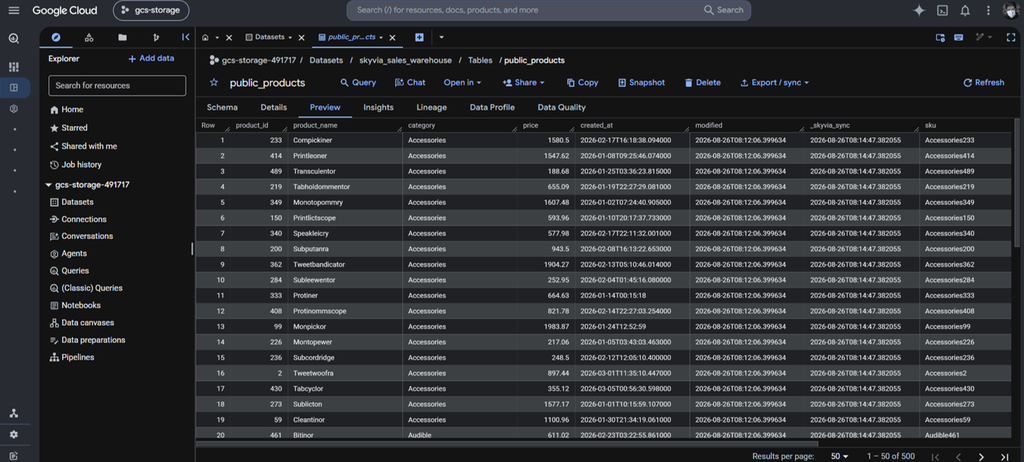
Task: Focus the top Google Cloud search bar
Action: (549, 10)
